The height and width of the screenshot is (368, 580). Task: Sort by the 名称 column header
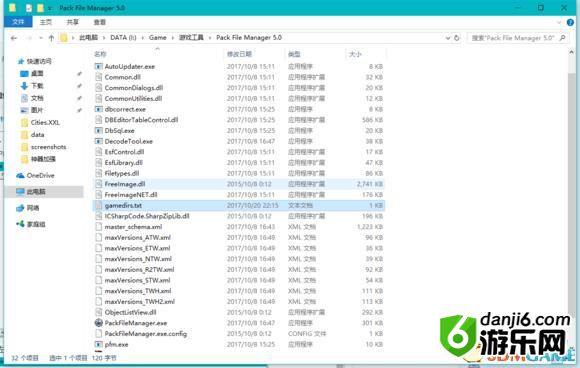pyautogui.click(x=100, y=54)
